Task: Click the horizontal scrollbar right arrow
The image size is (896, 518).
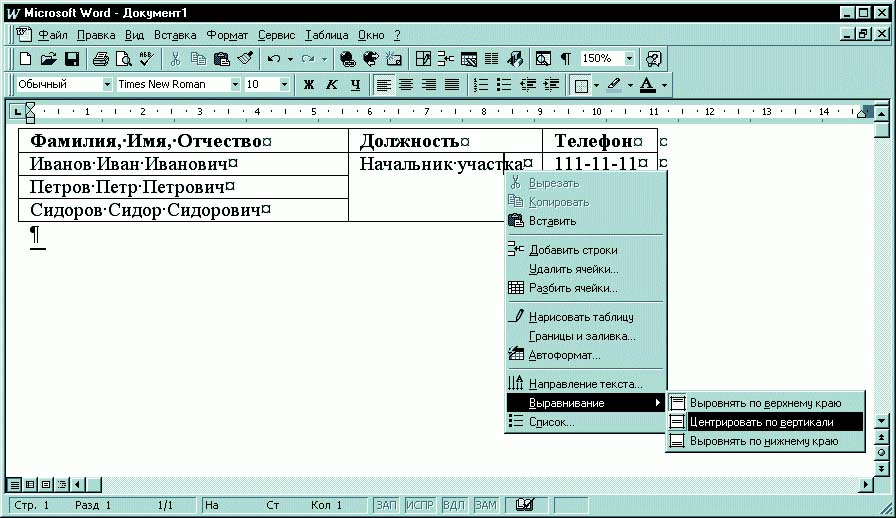Action: (x=865, y=484)
